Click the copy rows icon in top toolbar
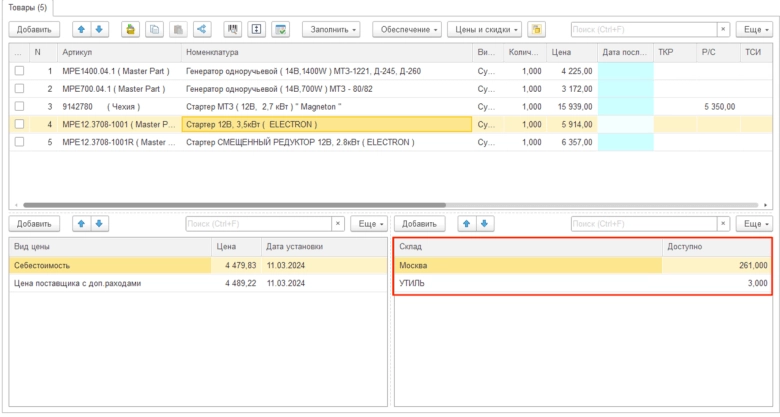 pyautogui.click(x=154, y=30)
